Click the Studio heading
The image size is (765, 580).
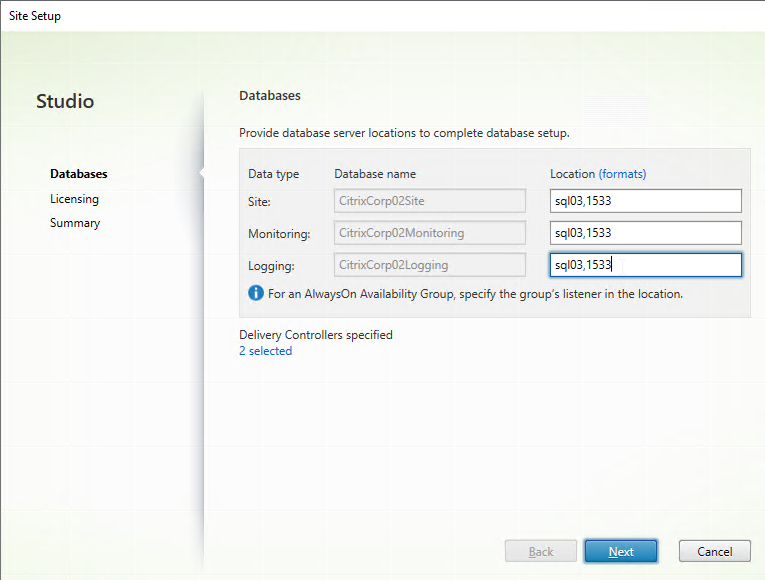pyautogui.click(x=65, y=101)
